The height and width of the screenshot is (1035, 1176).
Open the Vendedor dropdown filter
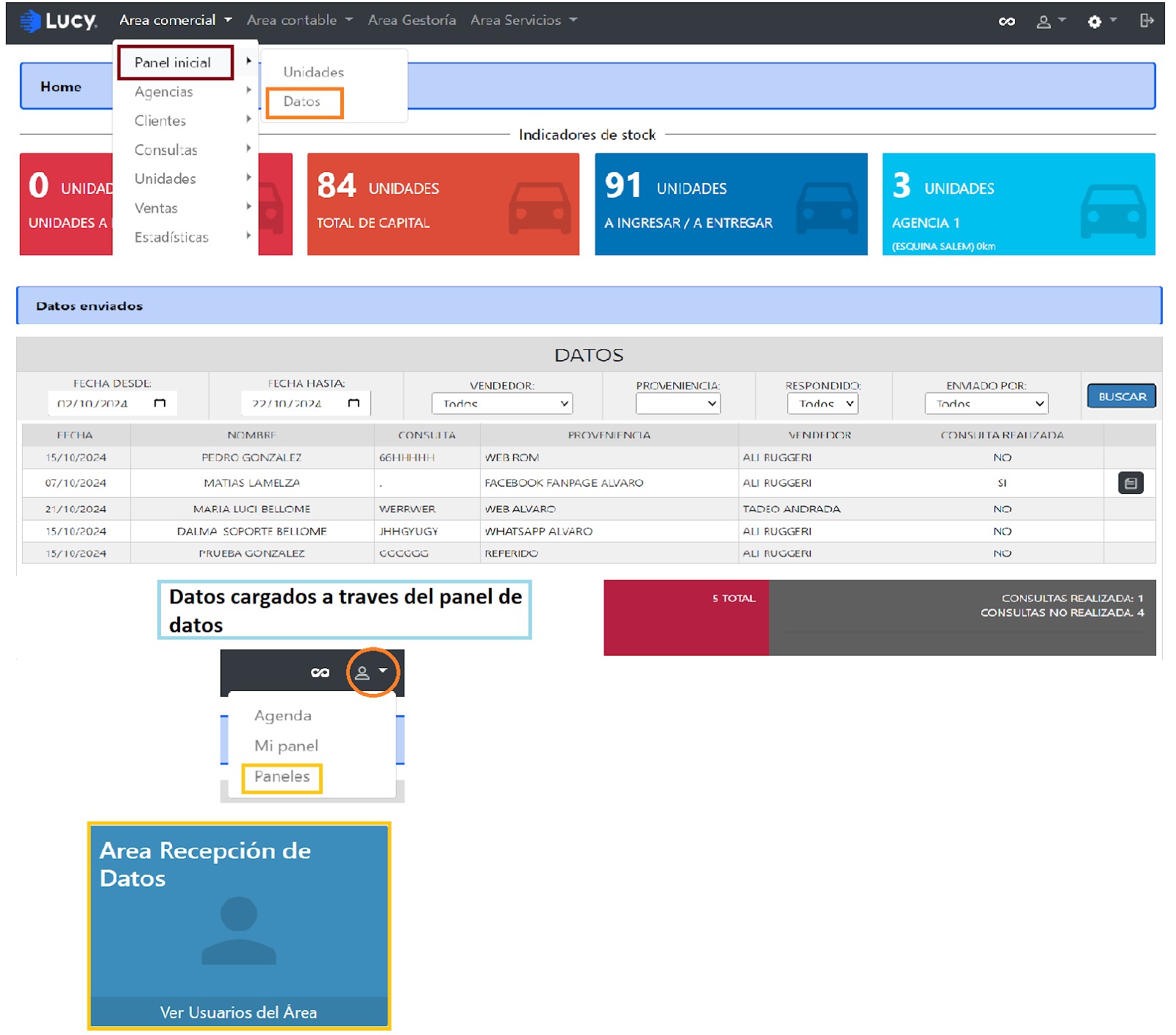502,404
